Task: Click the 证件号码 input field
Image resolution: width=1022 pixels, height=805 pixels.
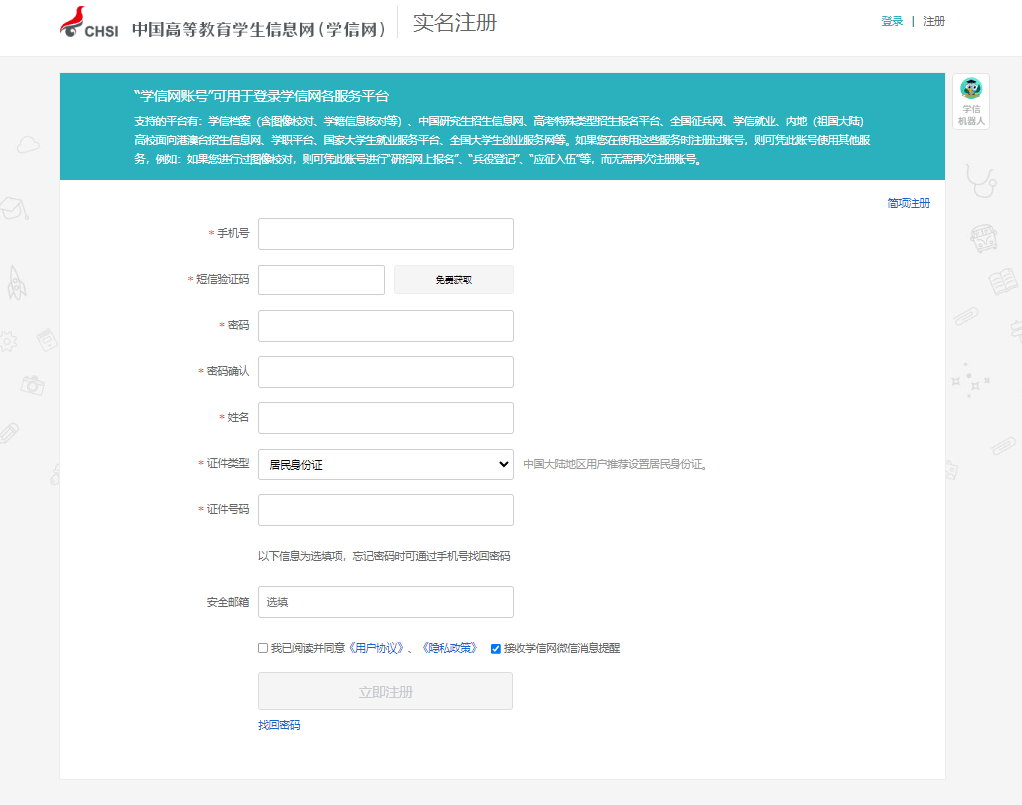Action: (x=385, y=509)
